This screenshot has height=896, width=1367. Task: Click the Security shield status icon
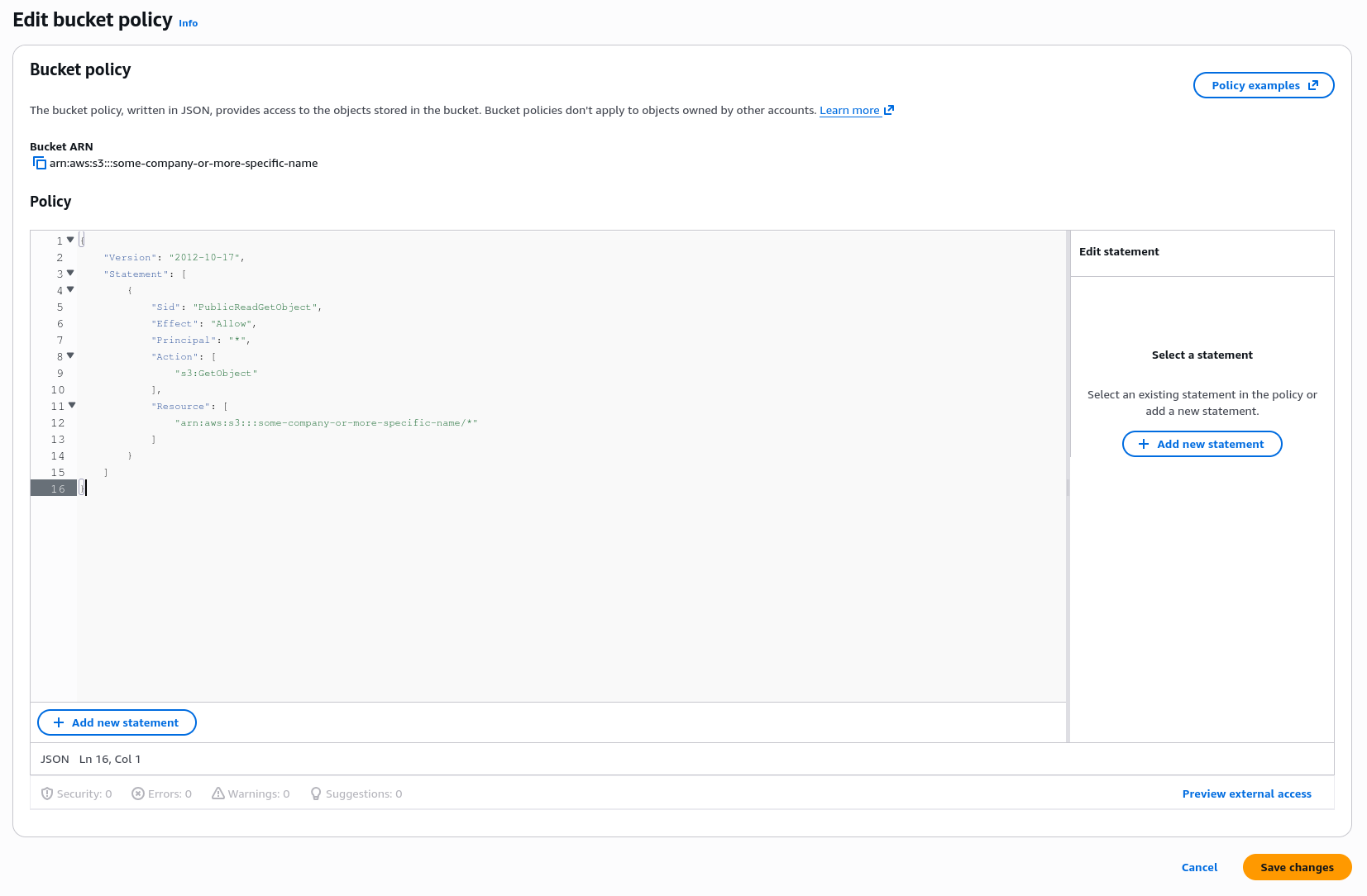point(47,794)
